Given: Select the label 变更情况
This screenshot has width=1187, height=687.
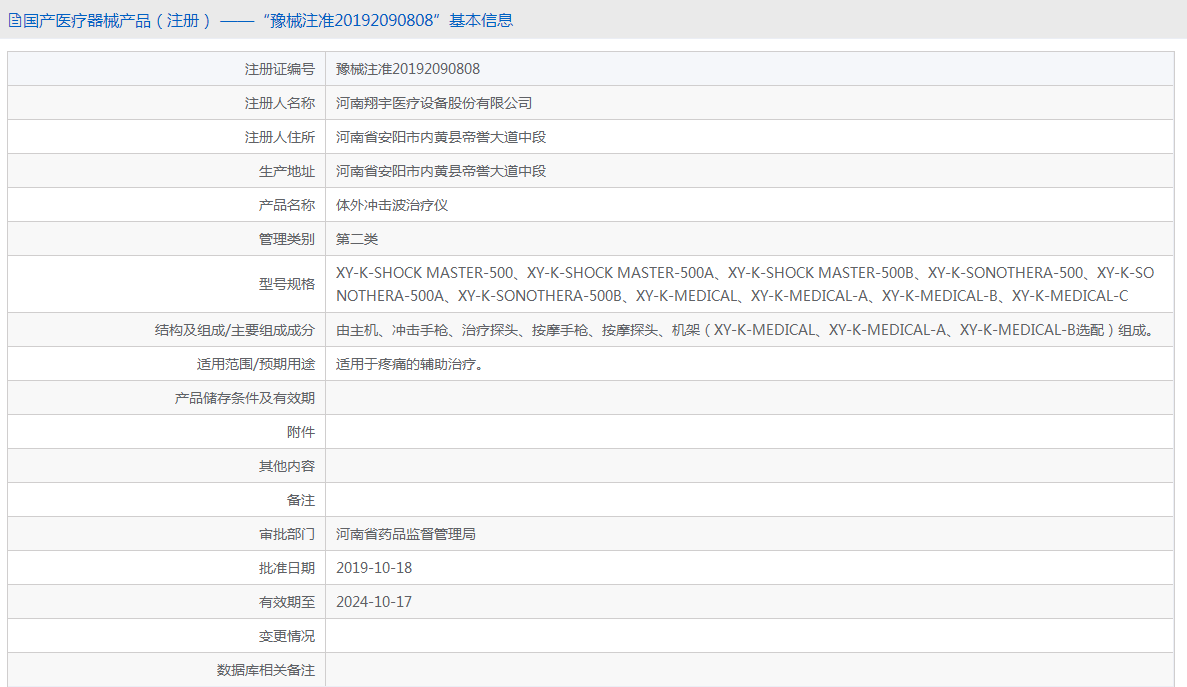Looking at the screenshot, I should pyautogui.click(x=286, y=636).
